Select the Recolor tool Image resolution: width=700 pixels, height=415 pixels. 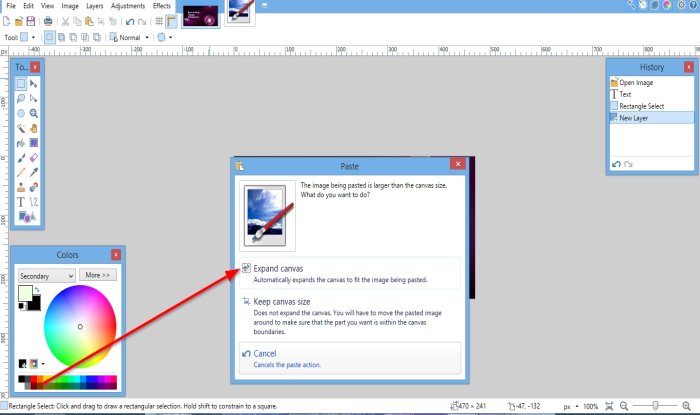(33, 187)
